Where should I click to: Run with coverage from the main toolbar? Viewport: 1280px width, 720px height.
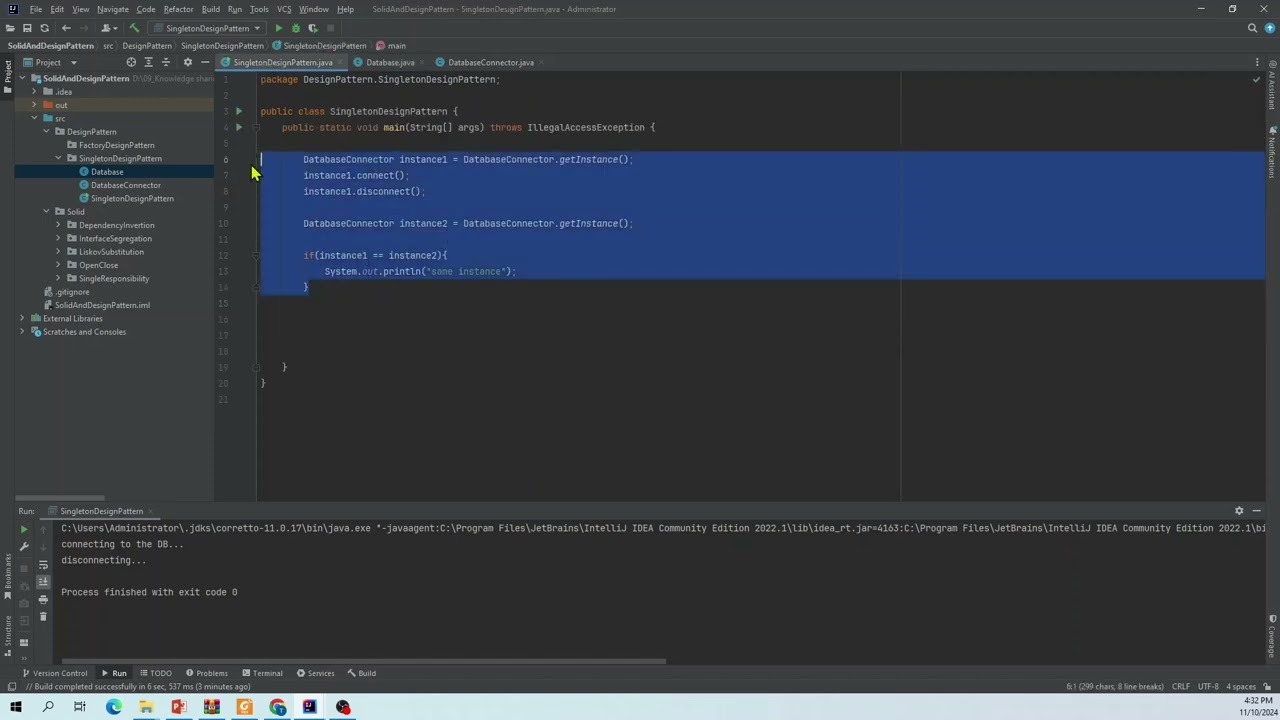312,28
